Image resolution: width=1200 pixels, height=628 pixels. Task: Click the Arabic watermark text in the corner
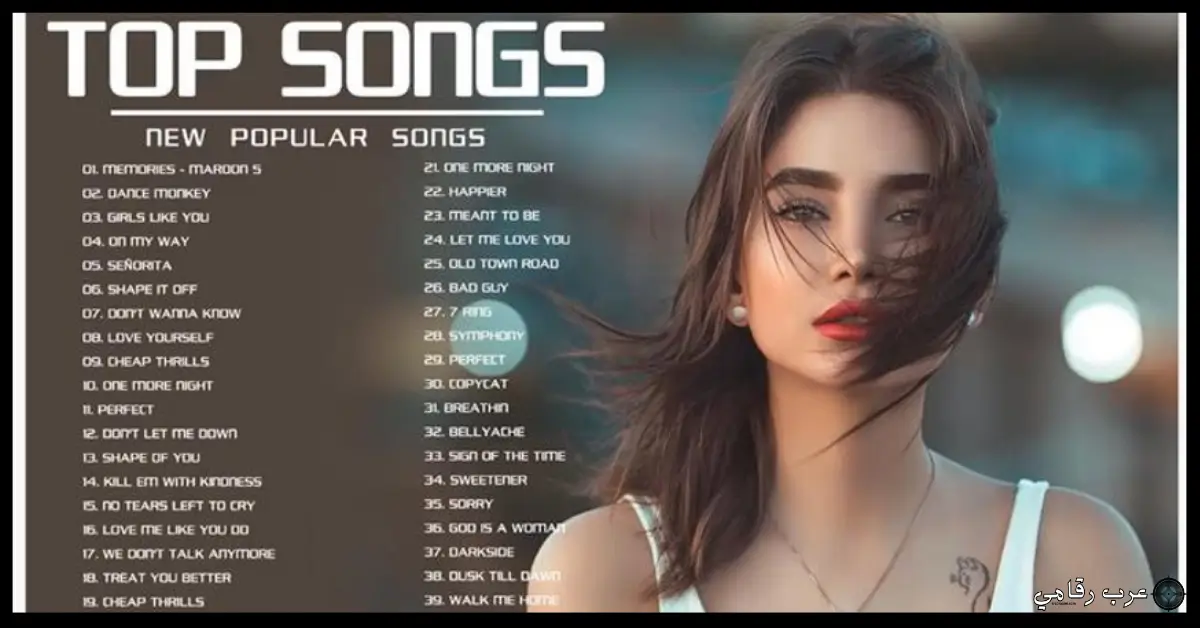click(x=1091, y=593)
